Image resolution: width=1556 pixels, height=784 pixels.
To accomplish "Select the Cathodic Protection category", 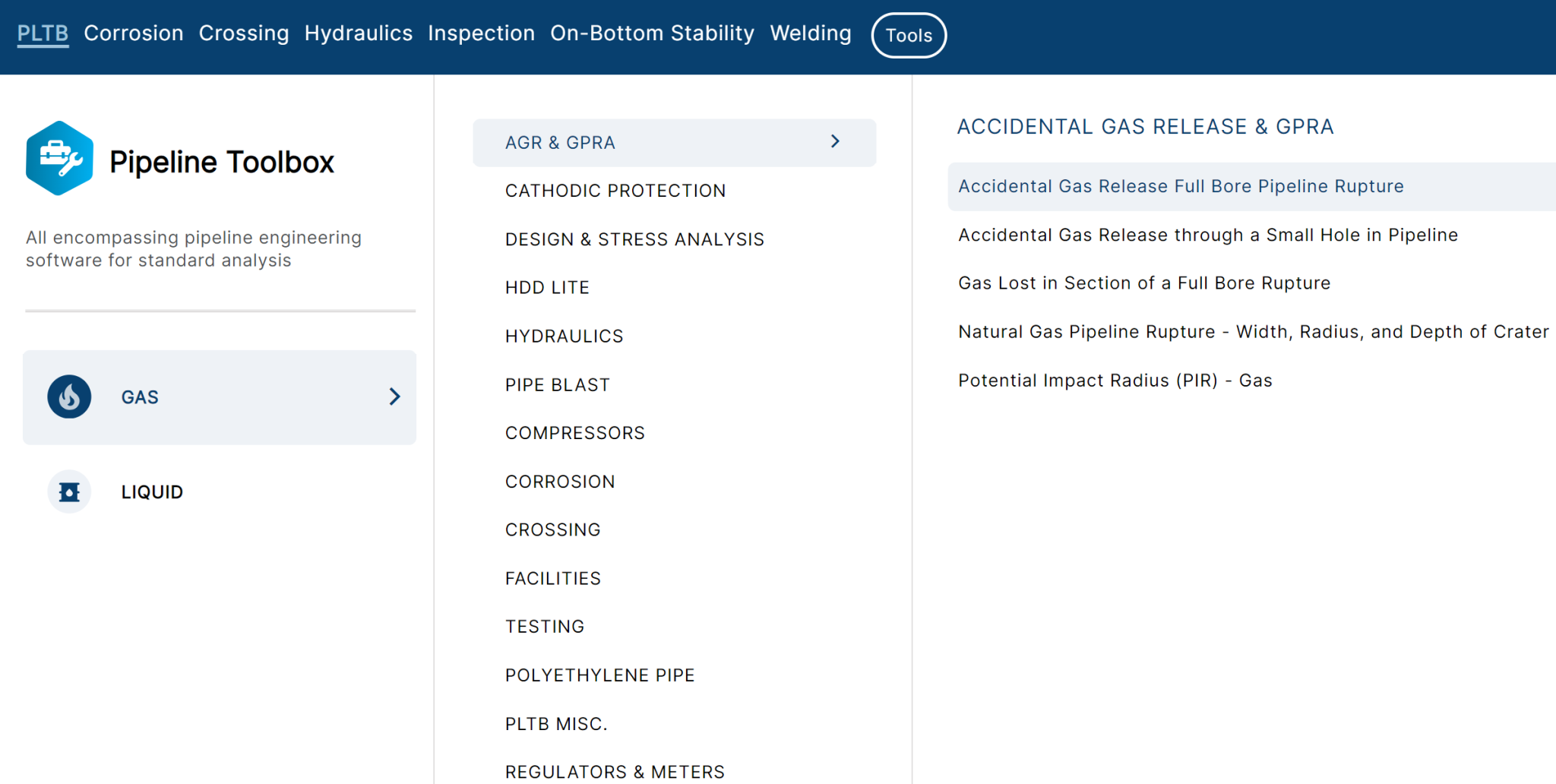I will click(615, 191).
